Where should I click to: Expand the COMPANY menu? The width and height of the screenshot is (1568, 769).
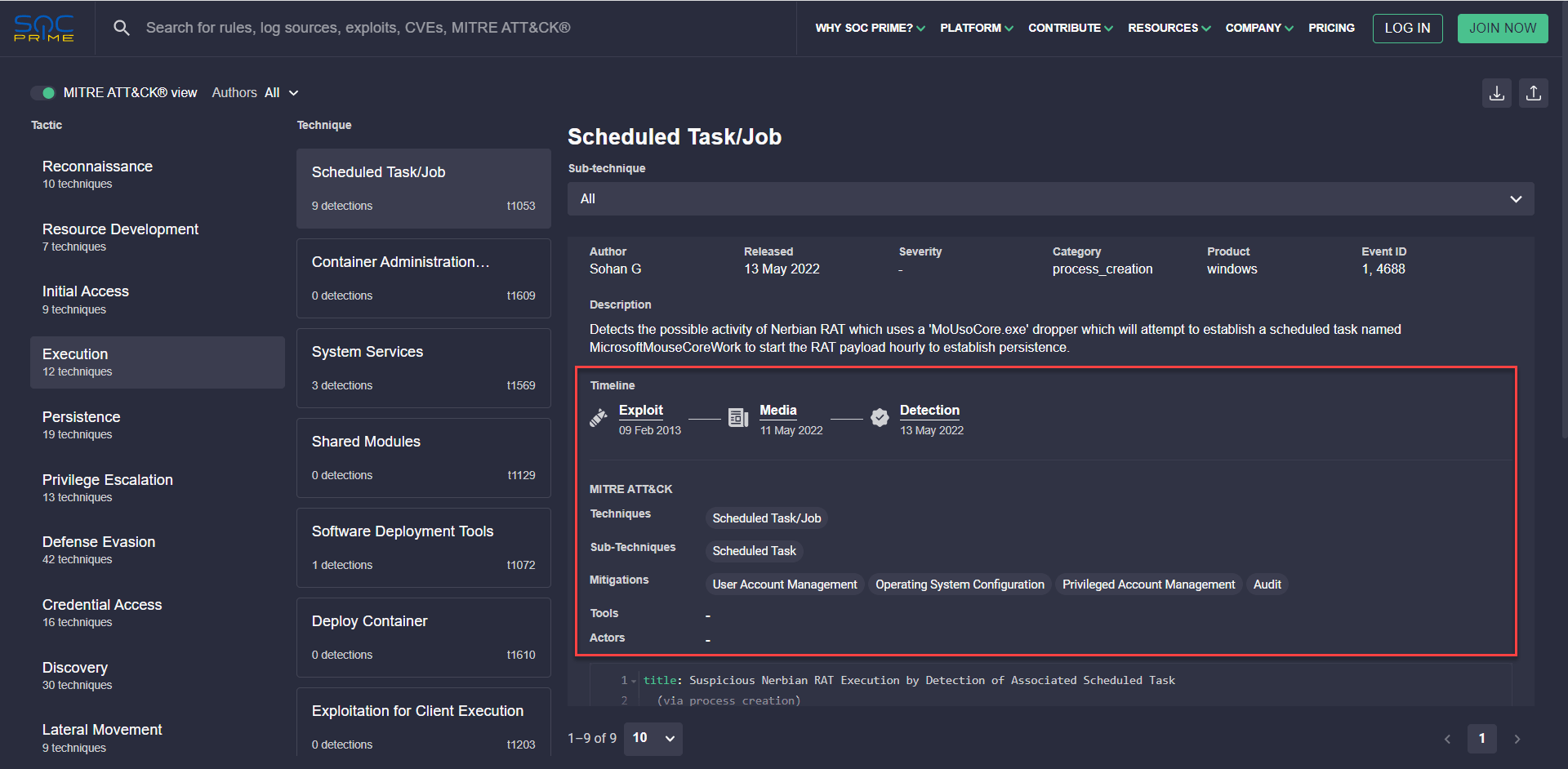(x=1258, y=28)
